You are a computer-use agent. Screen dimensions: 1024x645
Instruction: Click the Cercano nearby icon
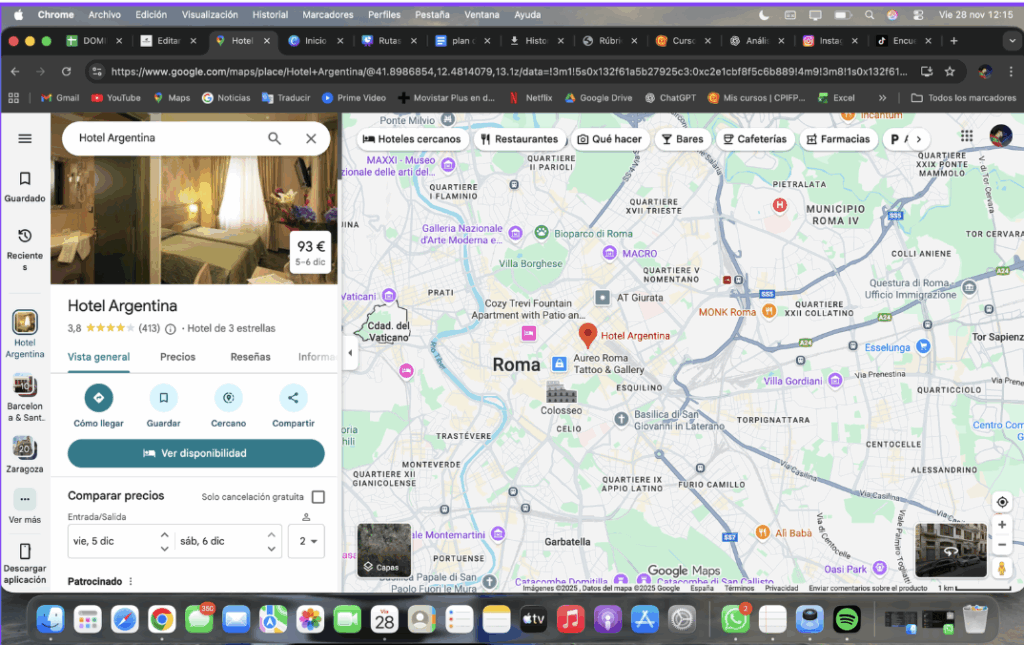click(x=228, y=398)
